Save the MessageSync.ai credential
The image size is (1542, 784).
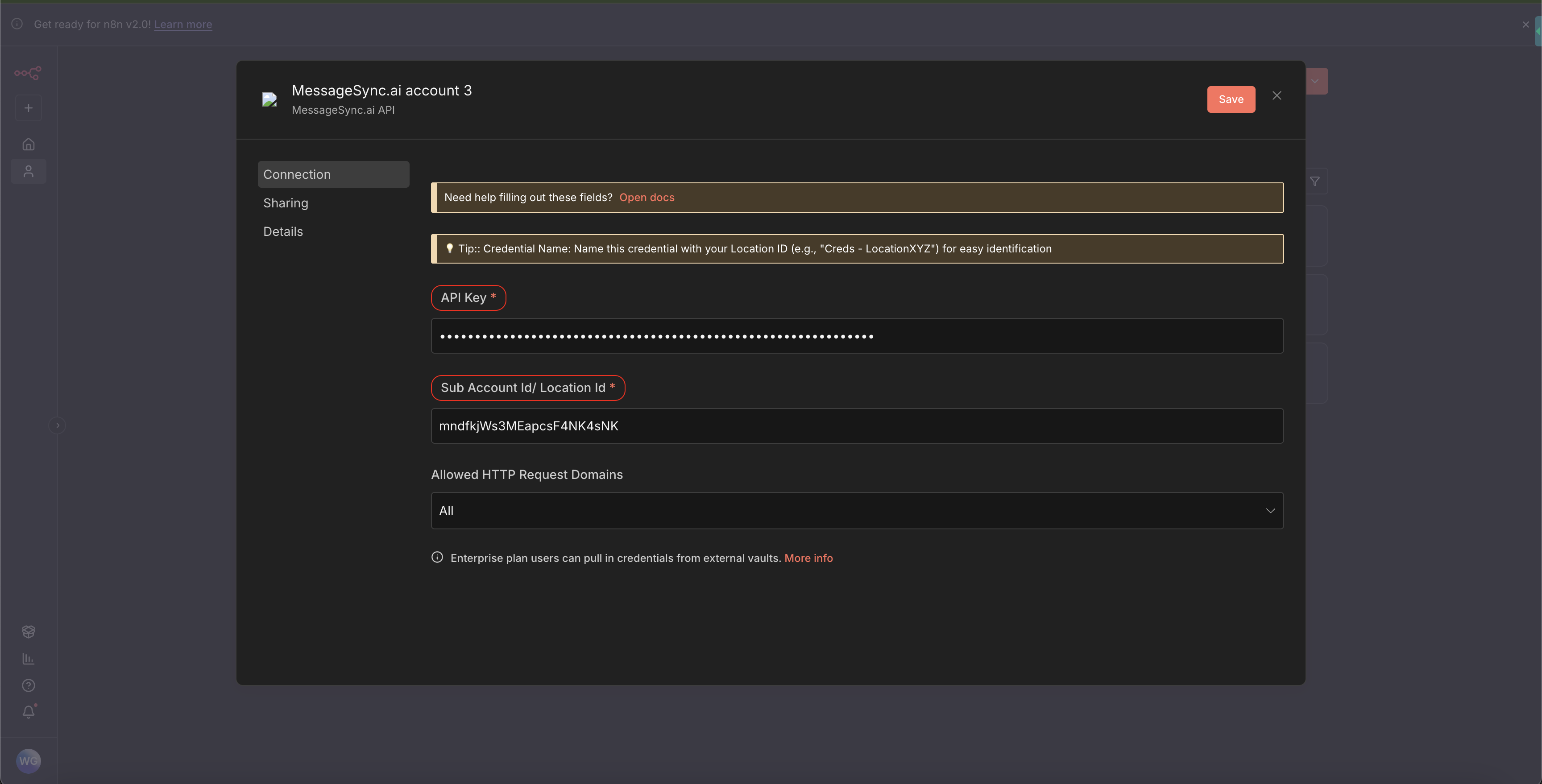coord(1231,99)
